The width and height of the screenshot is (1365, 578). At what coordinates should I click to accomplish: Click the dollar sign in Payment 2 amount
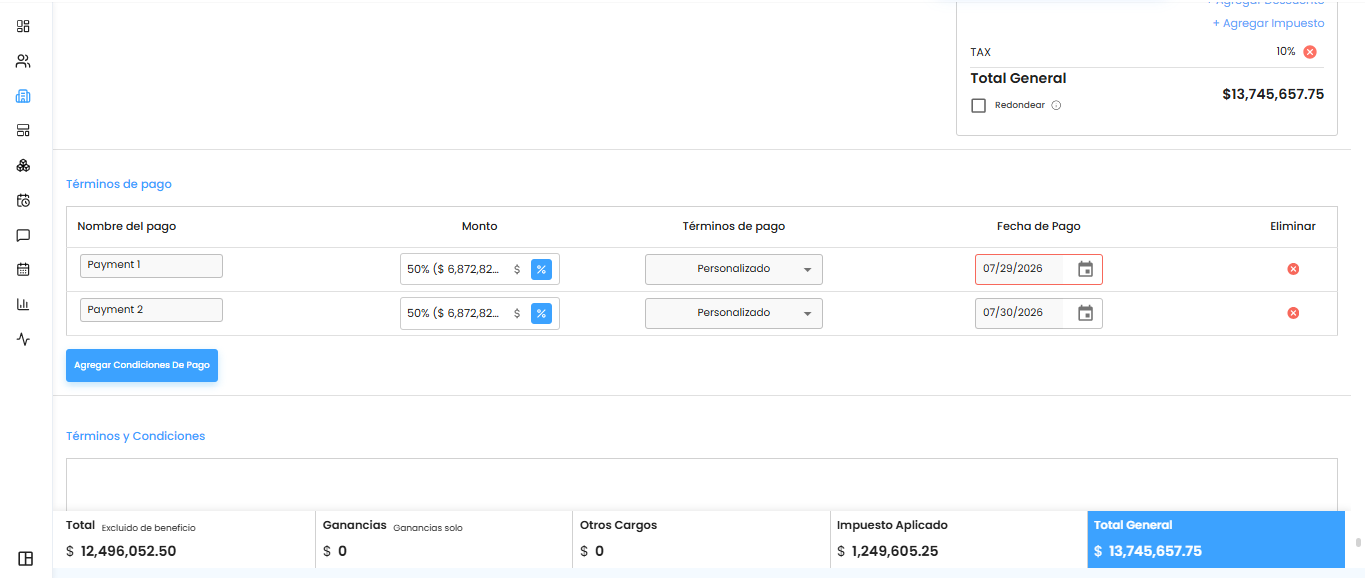pos(517,313)
